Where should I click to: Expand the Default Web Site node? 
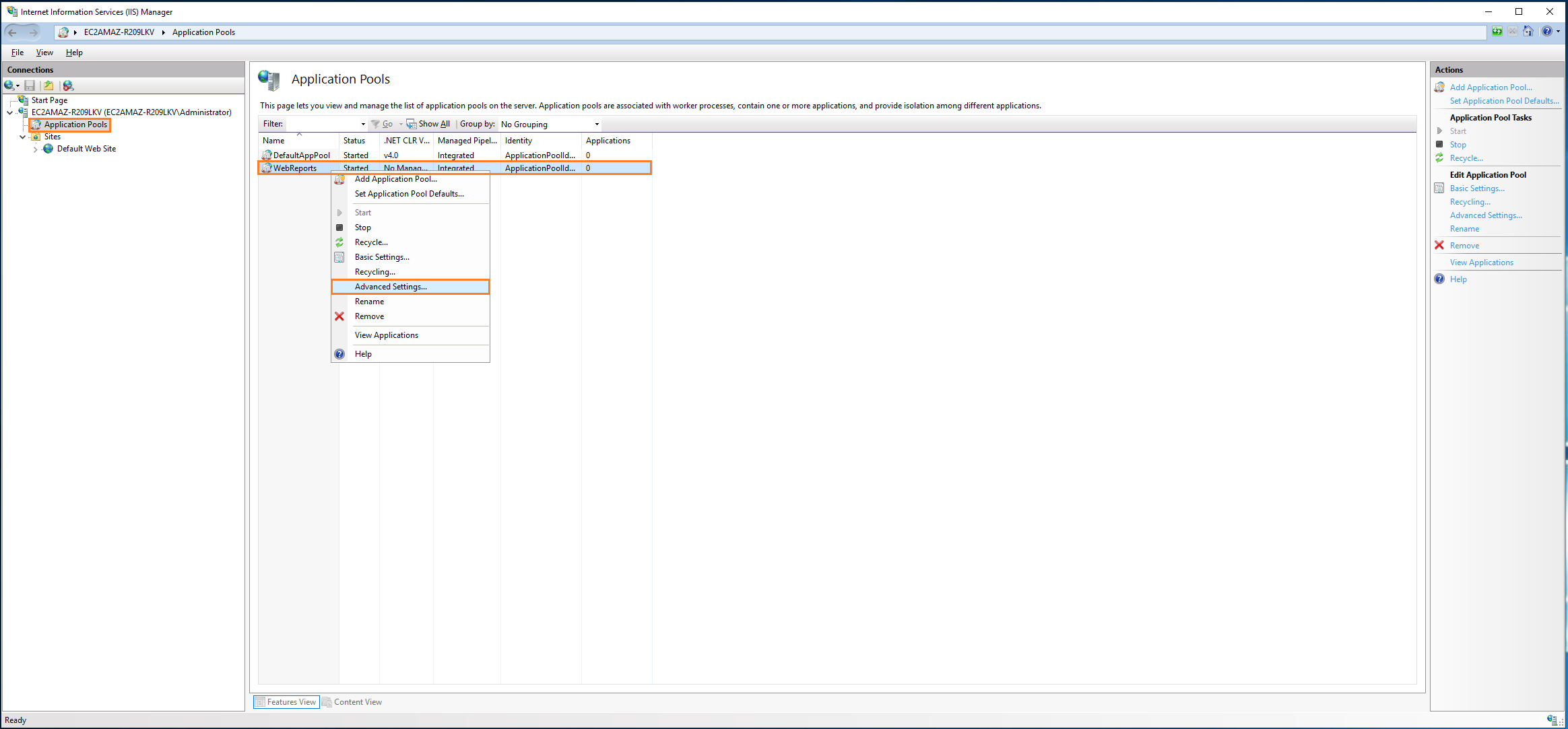(34, 149)
